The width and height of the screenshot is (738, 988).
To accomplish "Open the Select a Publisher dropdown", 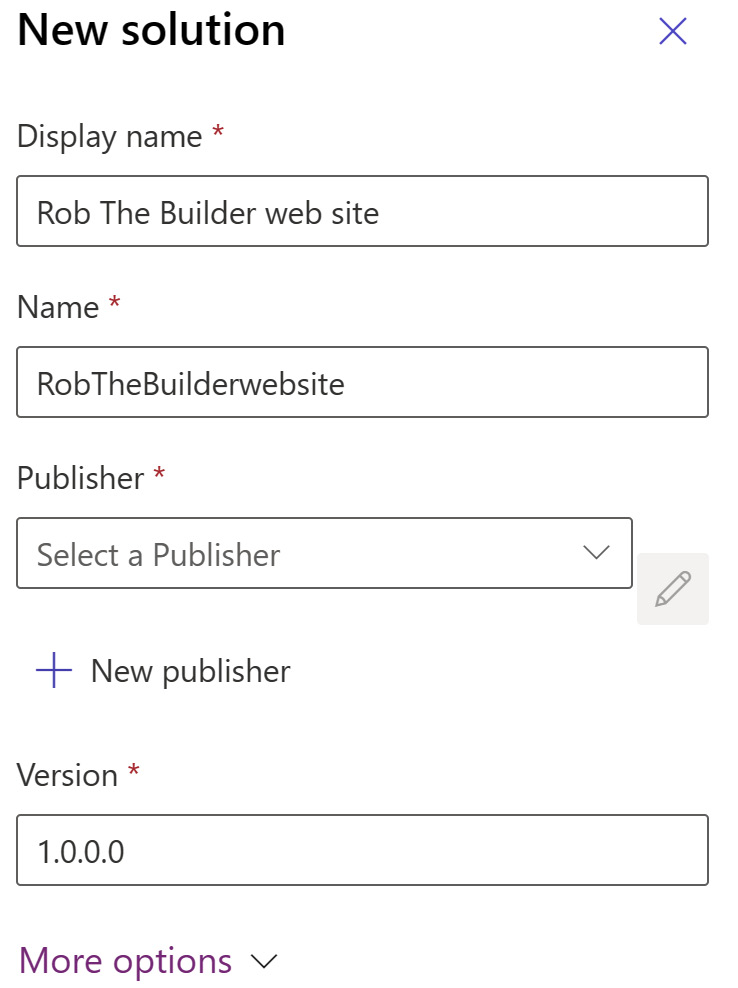I will click(x=324, y=553).
